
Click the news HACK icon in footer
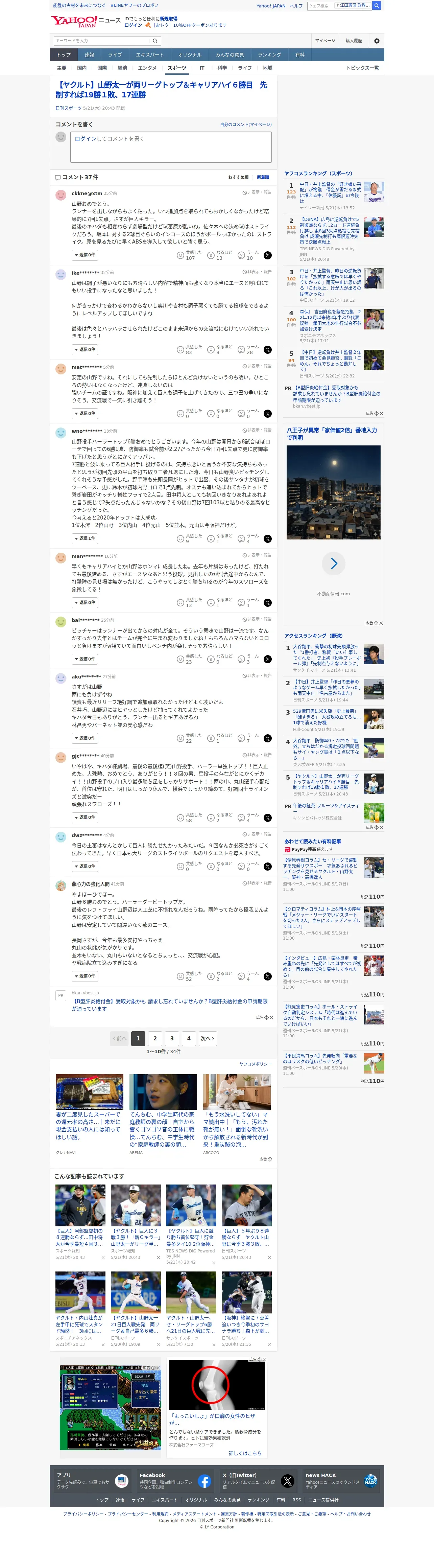(370, 1481)
